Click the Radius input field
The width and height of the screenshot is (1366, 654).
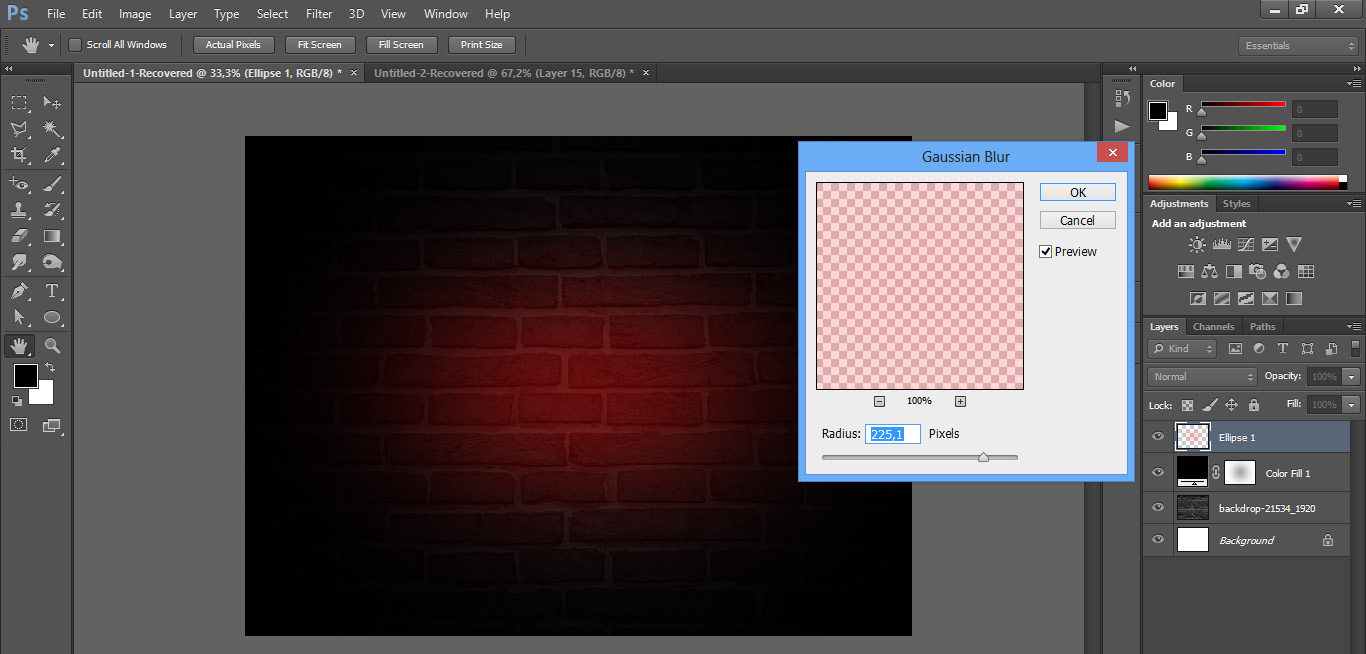coord(894,434)
